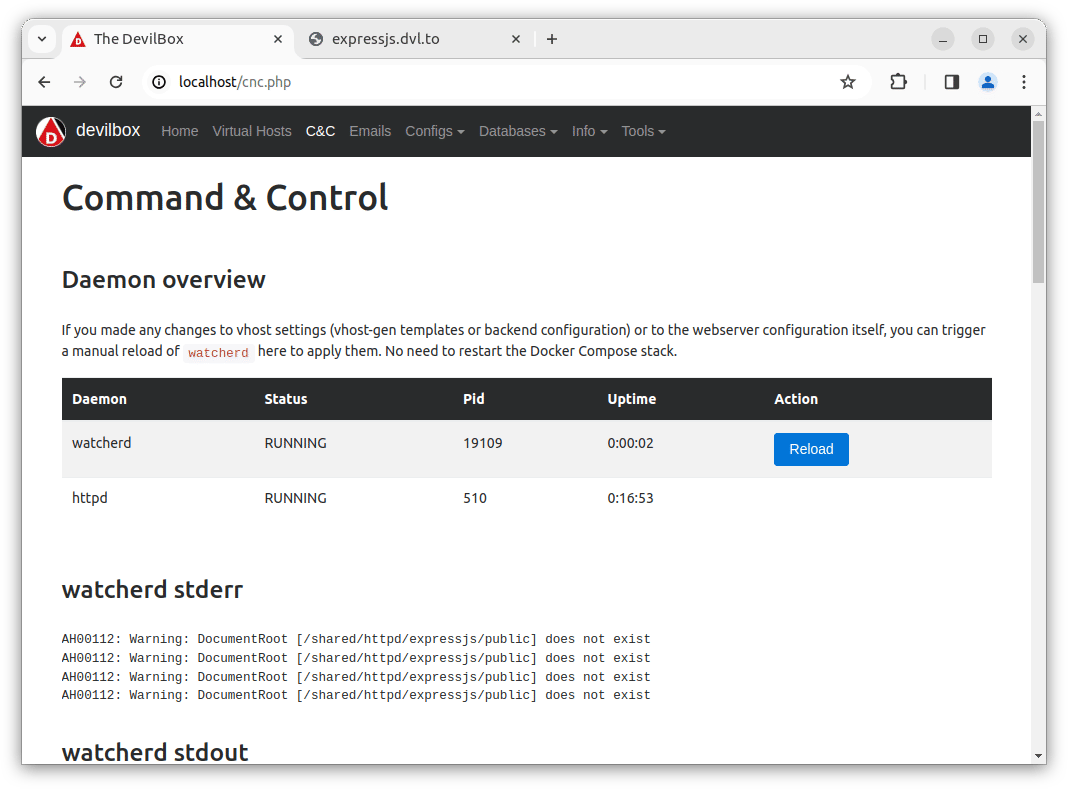Open a new browser tab
Viewport: 1068px width, 789px height.
coord(552,39)
